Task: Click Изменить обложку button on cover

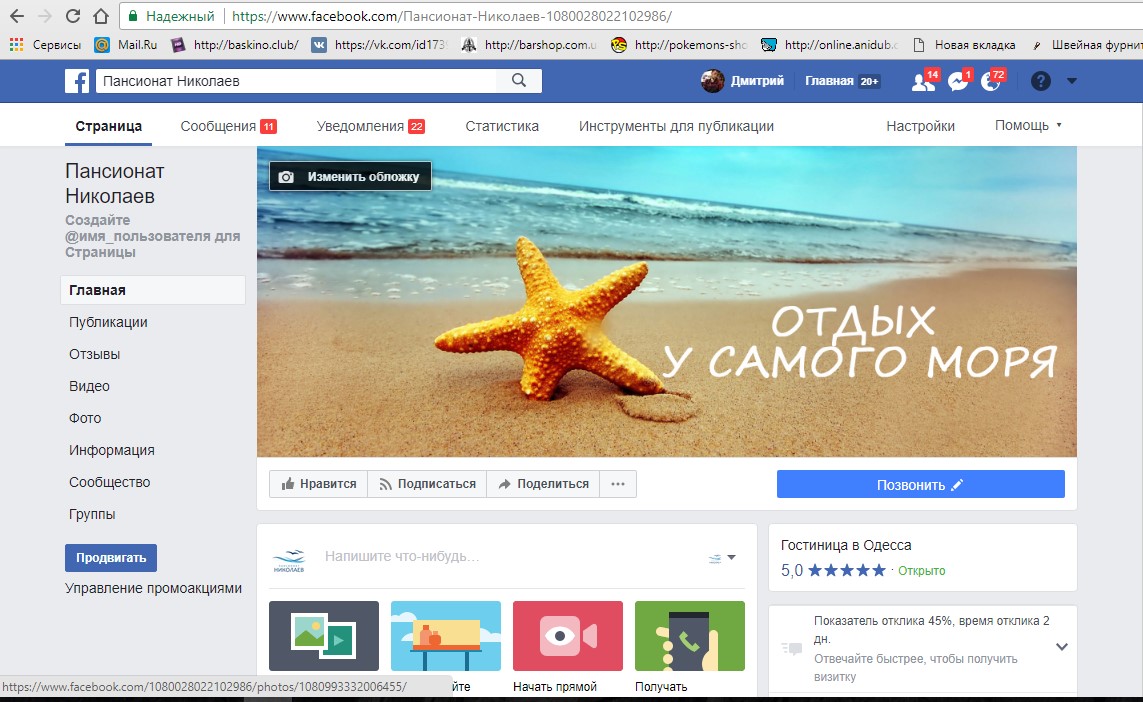Action: 350,176
